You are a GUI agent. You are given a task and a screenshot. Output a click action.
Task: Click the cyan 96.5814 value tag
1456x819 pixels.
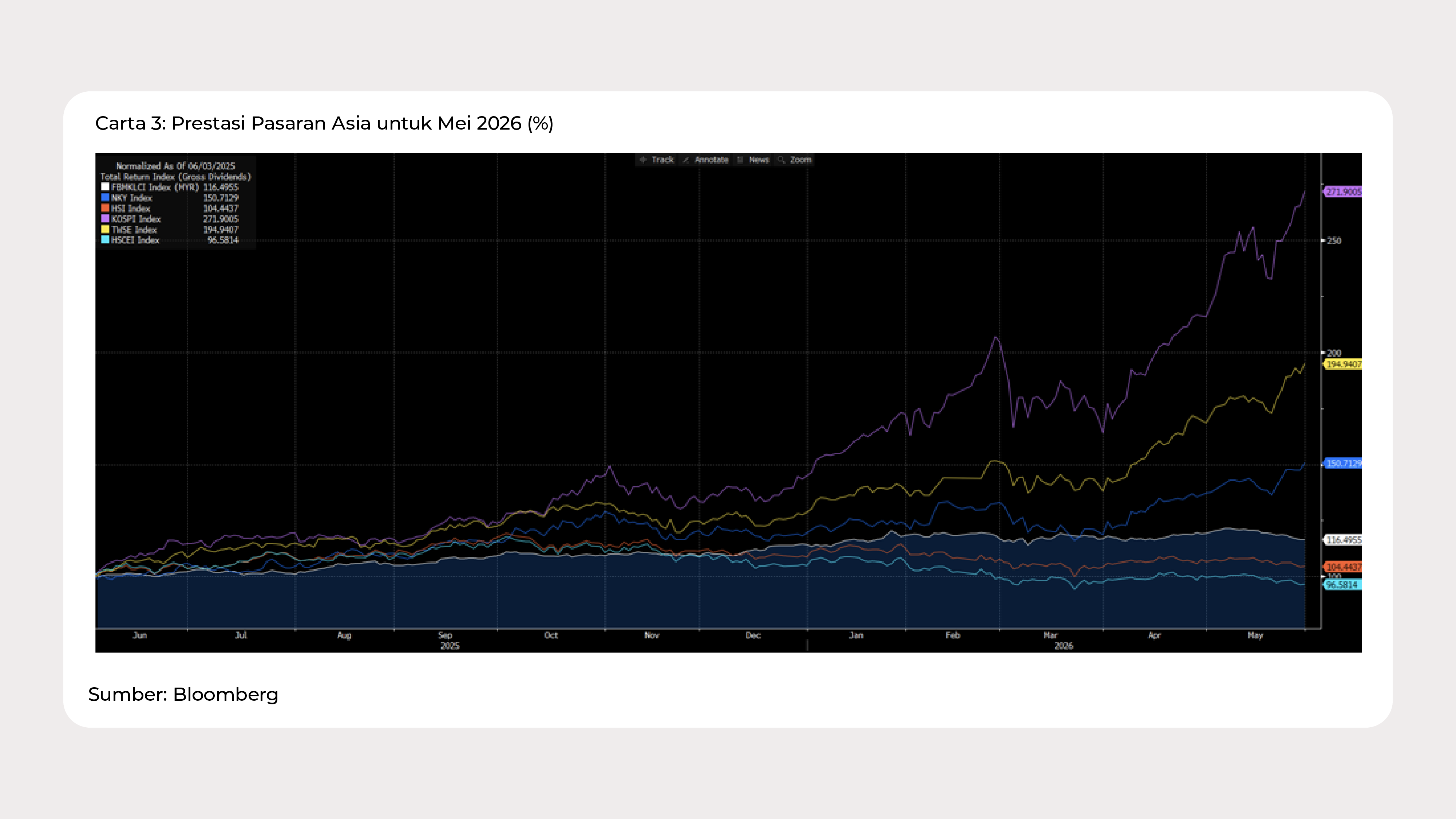coord(1343,585)
